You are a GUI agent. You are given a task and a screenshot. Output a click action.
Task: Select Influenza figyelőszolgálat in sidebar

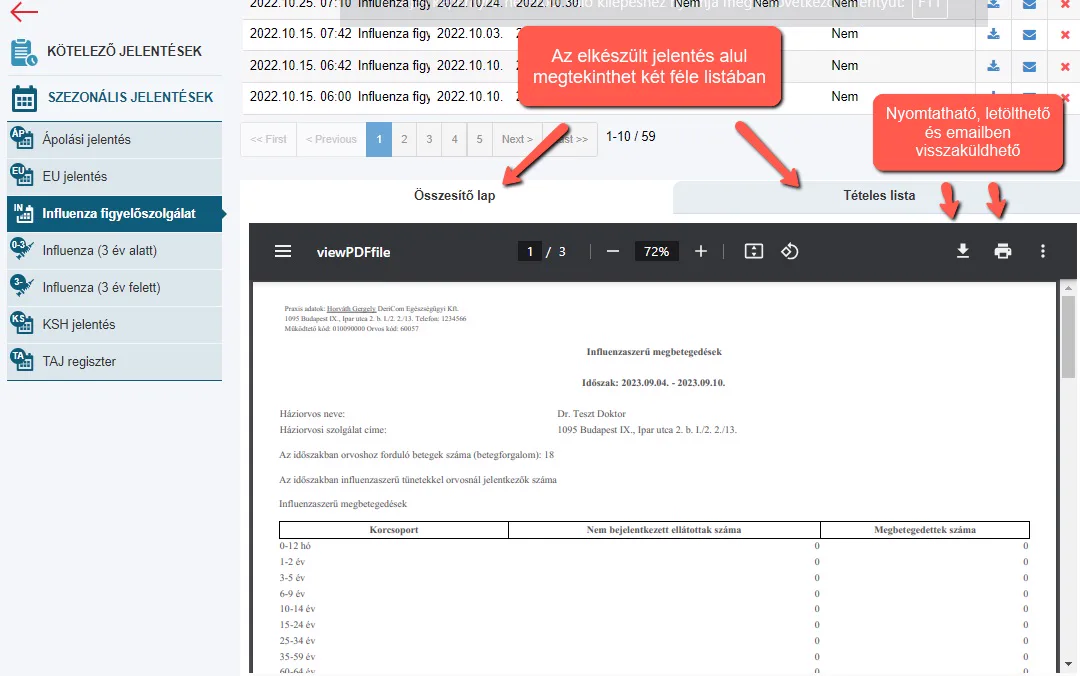(114, 214)
